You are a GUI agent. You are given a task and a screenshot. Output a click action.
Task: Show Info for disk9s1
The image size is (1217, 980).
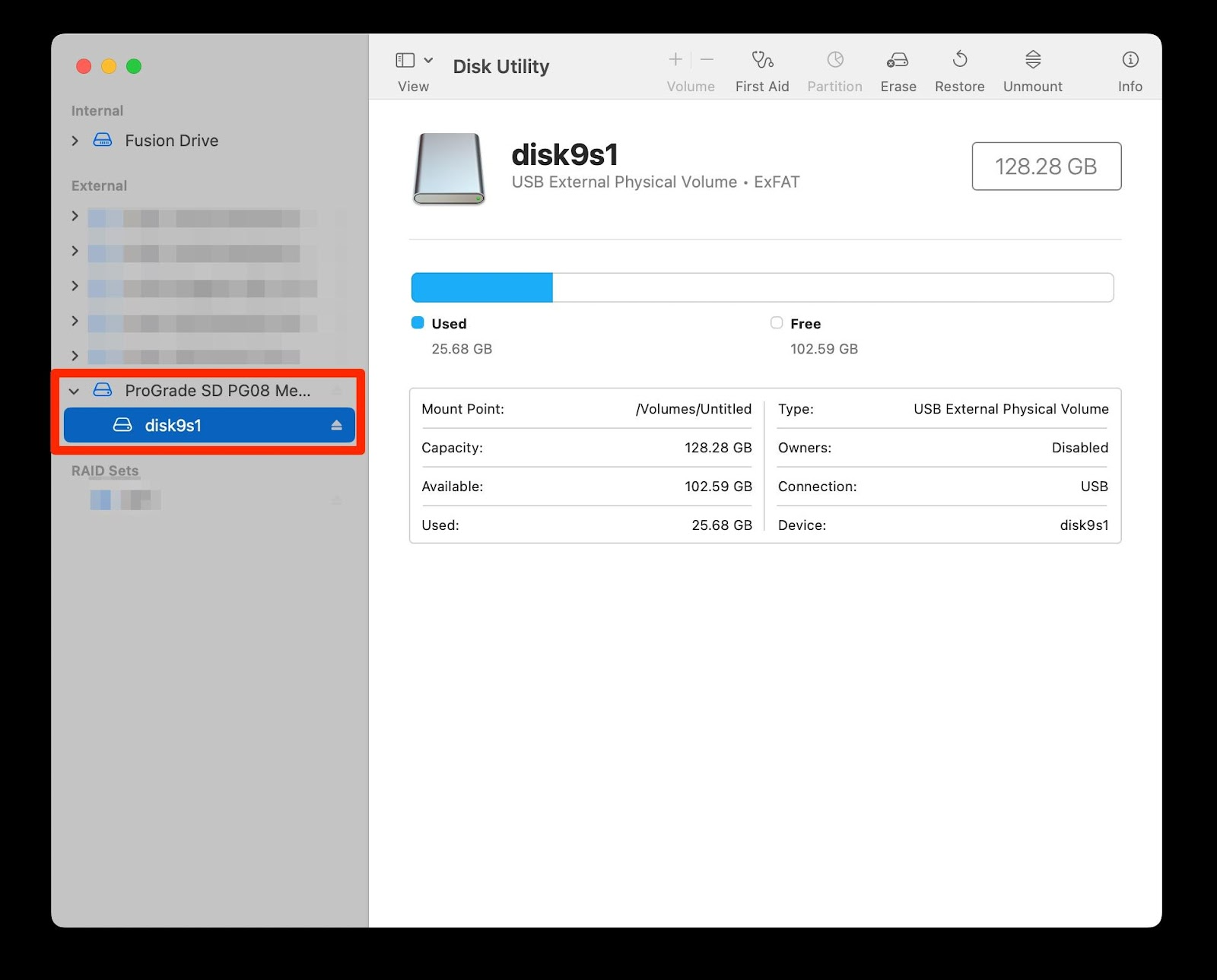1129,68
